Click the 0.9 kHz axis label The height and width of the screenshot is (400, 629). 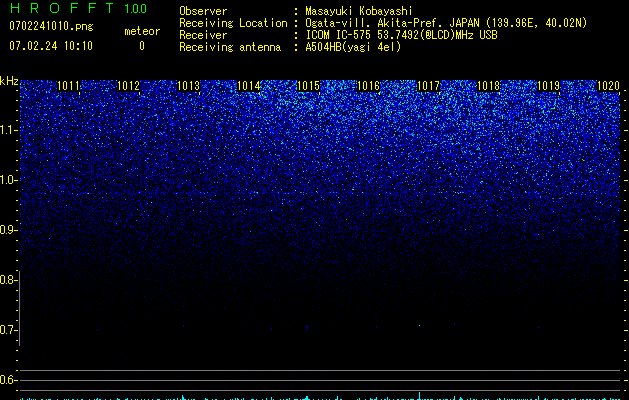[x=8, y=230]
